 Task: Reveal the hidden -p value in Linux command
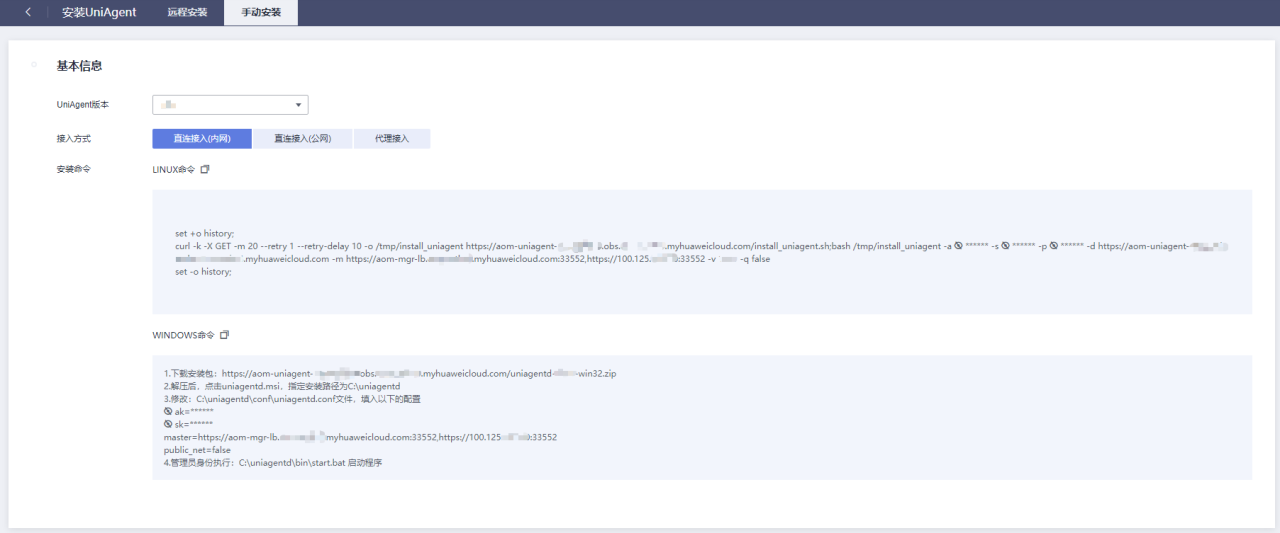pos(1053,246)
